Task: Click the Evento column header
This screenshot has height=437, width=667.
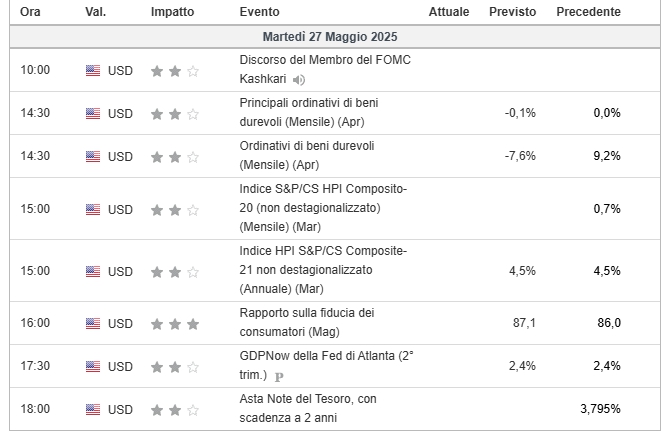Action: click(x=259, y=12)
